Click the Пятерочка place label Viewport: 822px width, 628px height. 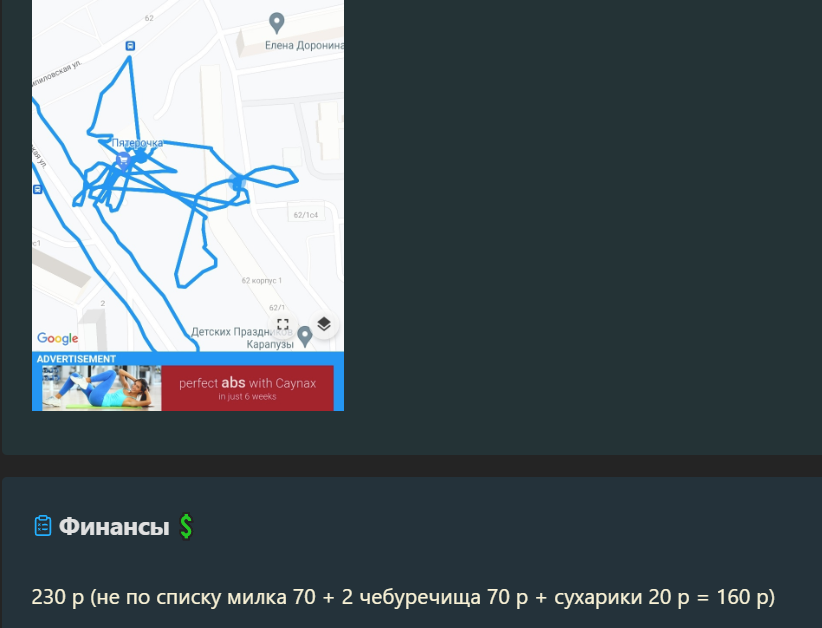(x=137, y=143)
